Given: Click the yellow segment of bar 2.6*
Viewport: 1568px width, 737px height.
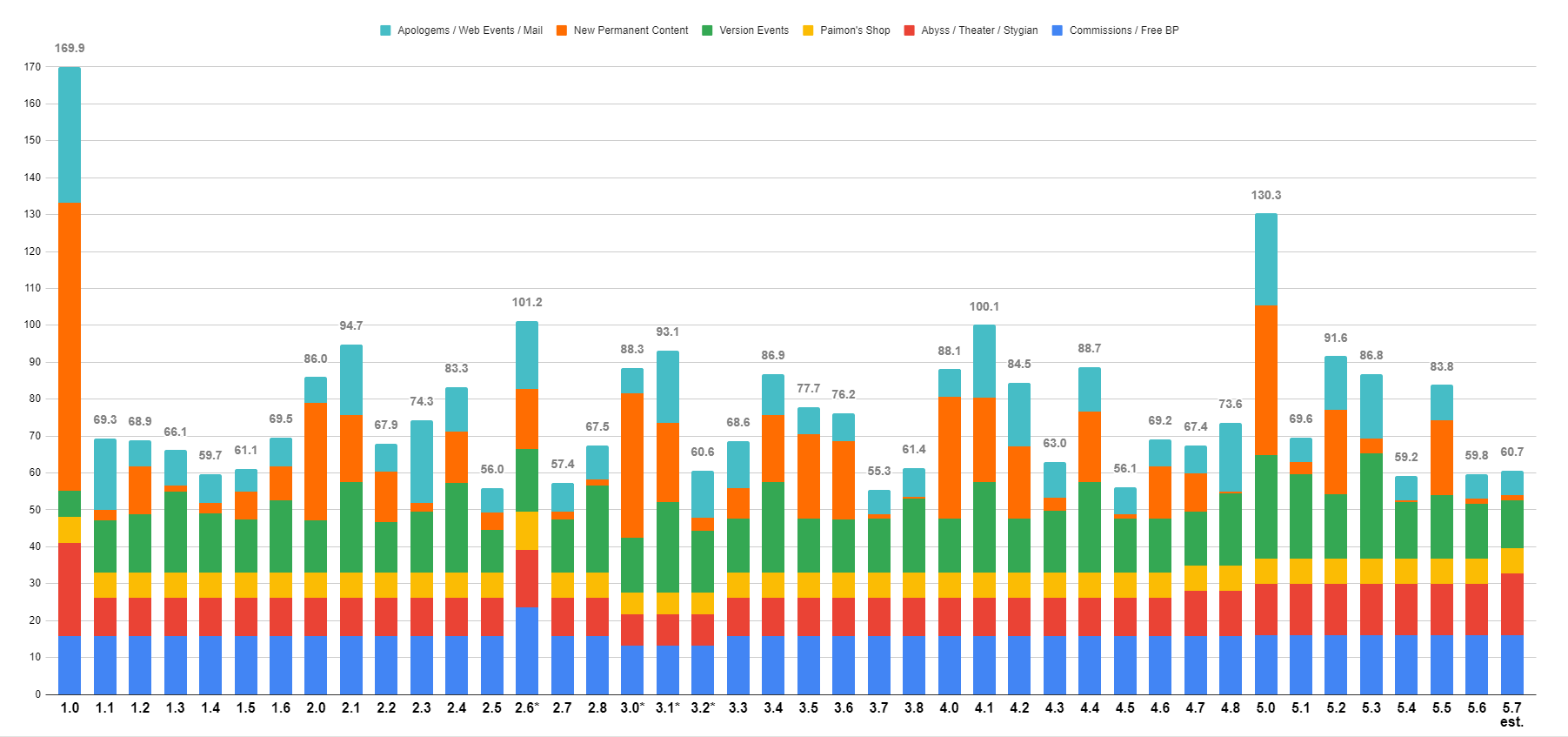Looking at the screenshot, I should [x=527, y=531].
